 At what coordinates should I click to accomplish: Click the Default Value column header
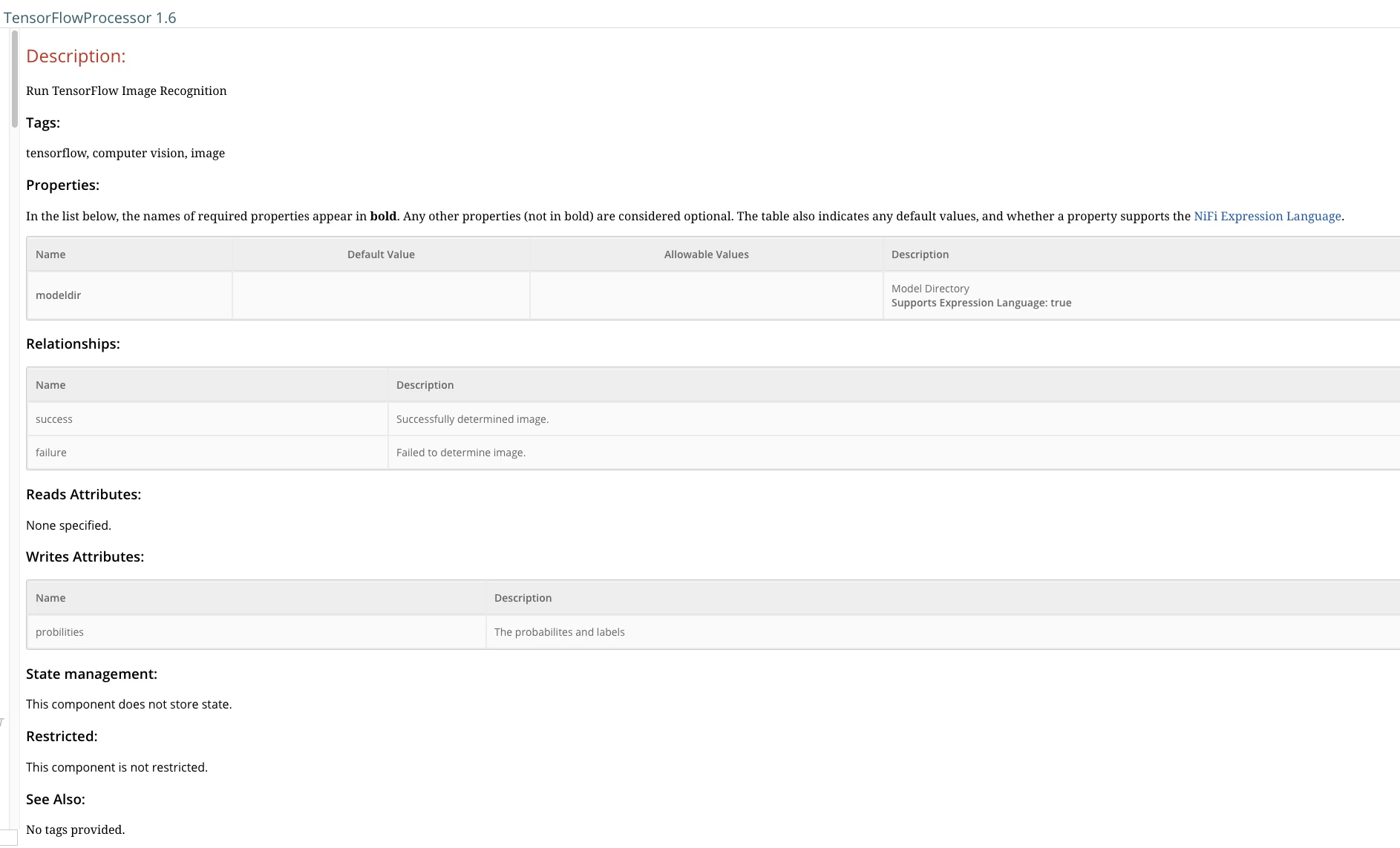[x=381, y=254]
